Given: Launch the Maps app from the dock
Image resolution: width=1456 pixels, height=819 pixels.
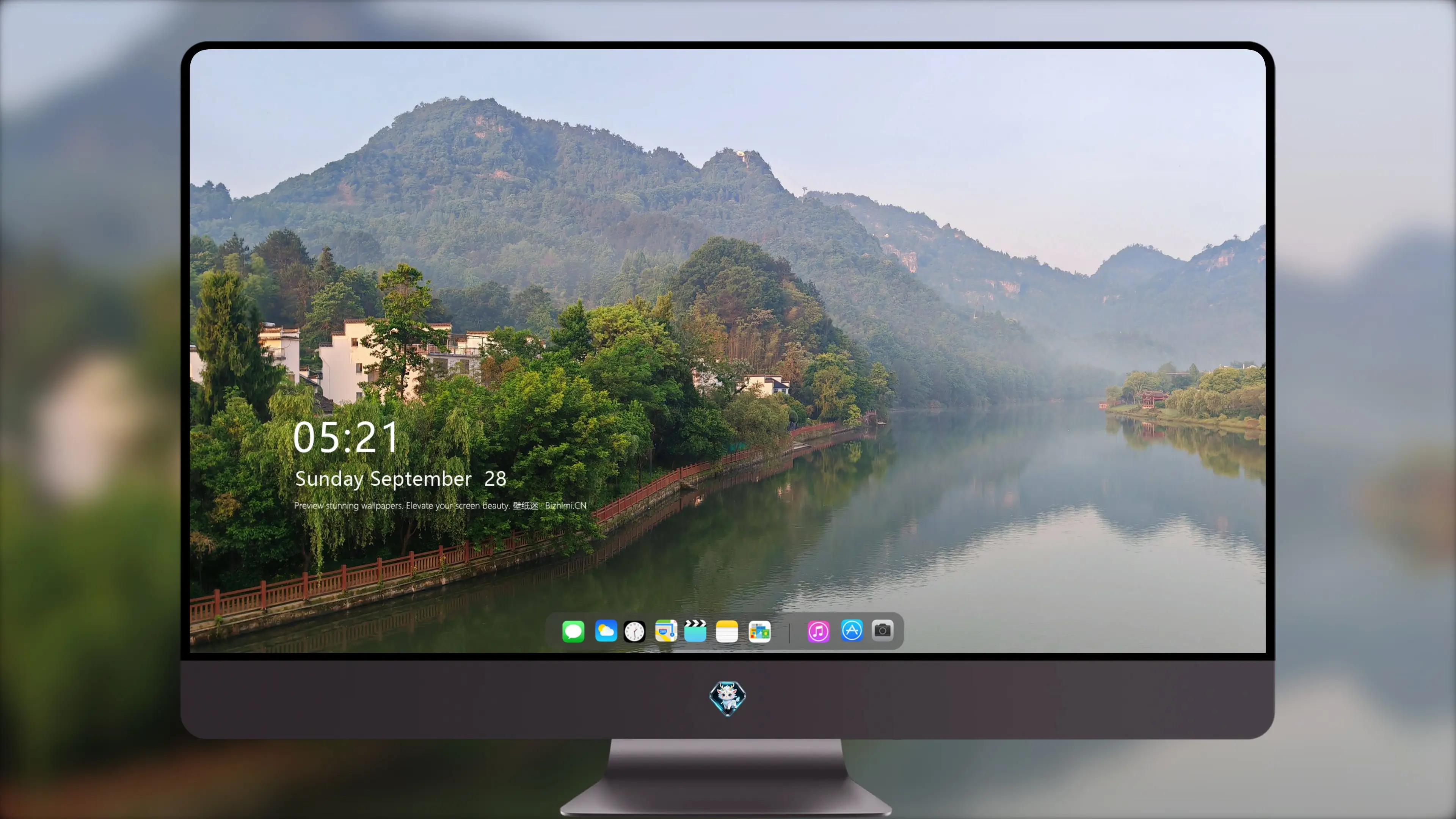Looking at the screenshot, I should [x=666, y=631].
